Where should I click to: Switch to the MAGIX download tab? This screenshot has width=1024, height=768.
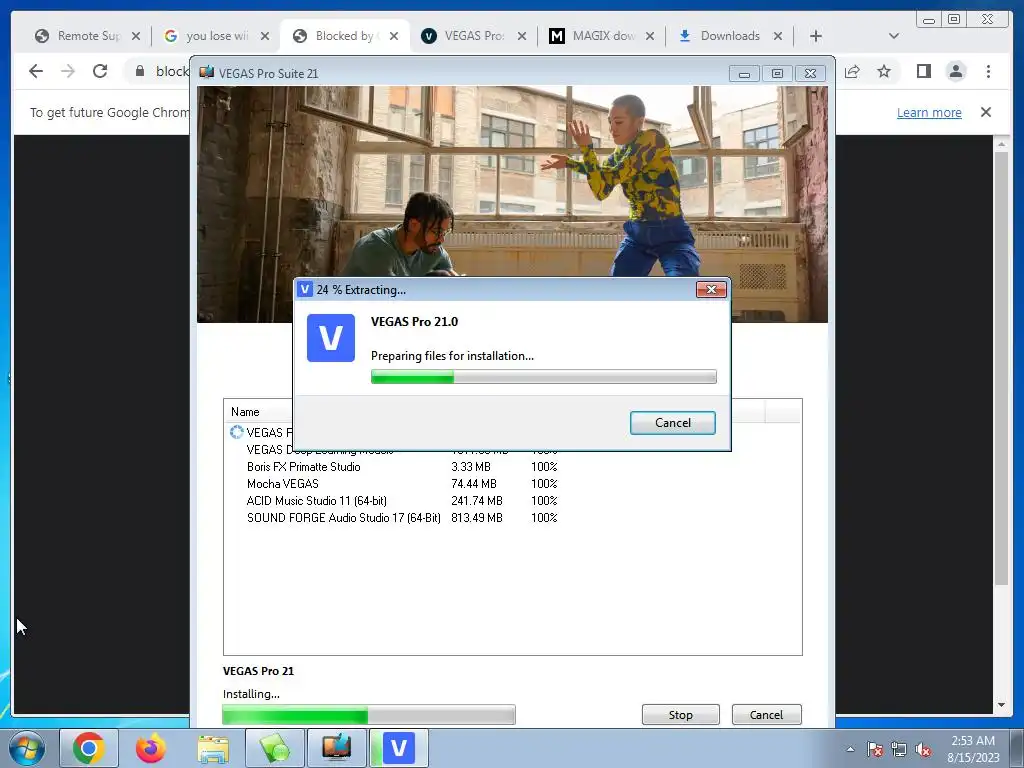601,36
